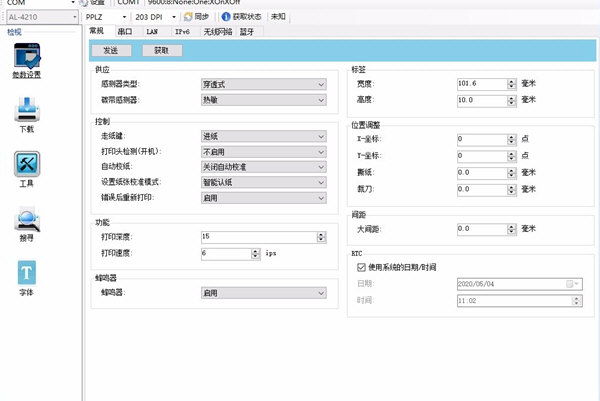Click the X-坐标 input field
600x401 pixels.
click(x=482, y=140)
